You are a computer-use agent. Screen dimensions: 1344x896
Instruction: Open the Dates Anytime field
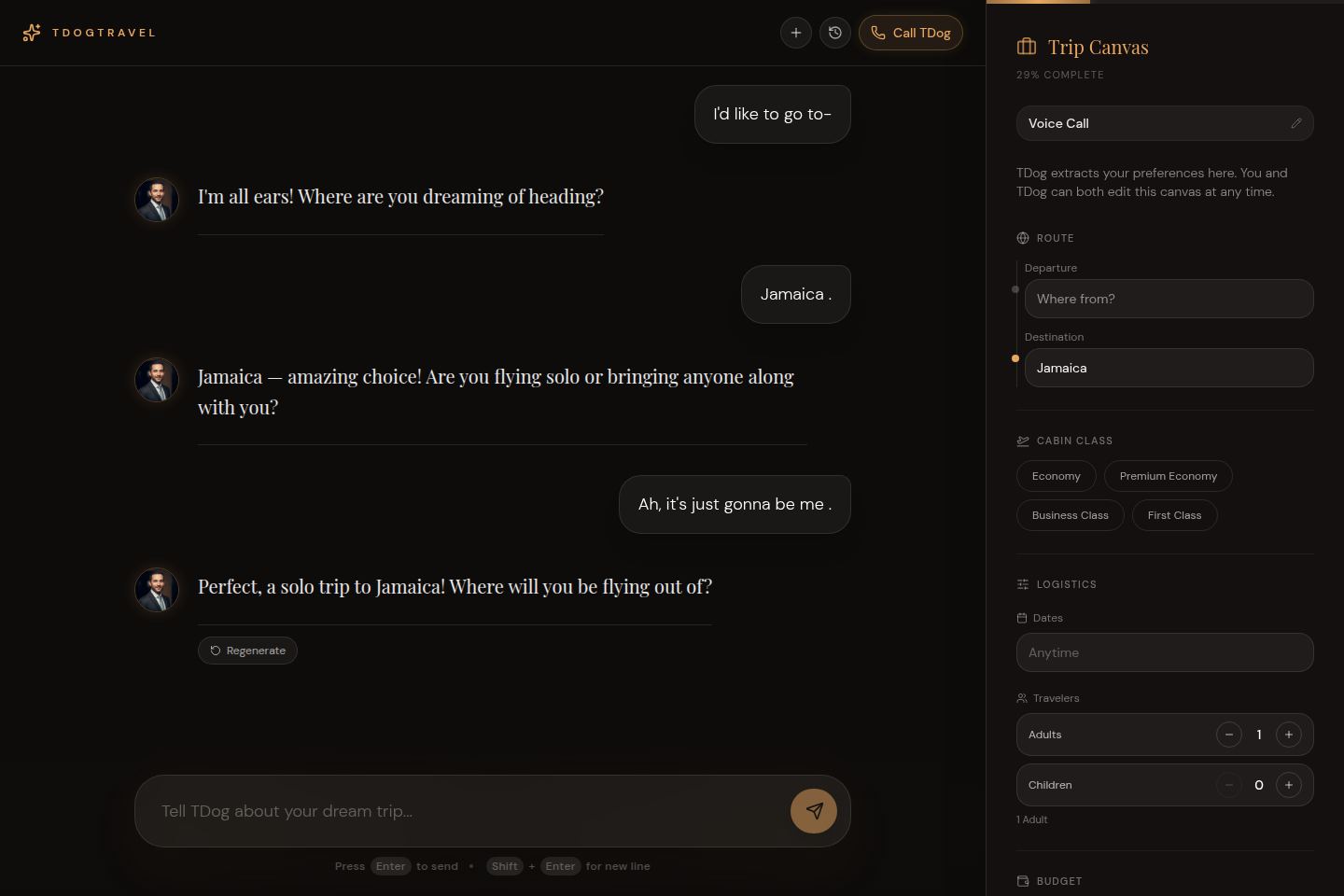click(1165, 652)
